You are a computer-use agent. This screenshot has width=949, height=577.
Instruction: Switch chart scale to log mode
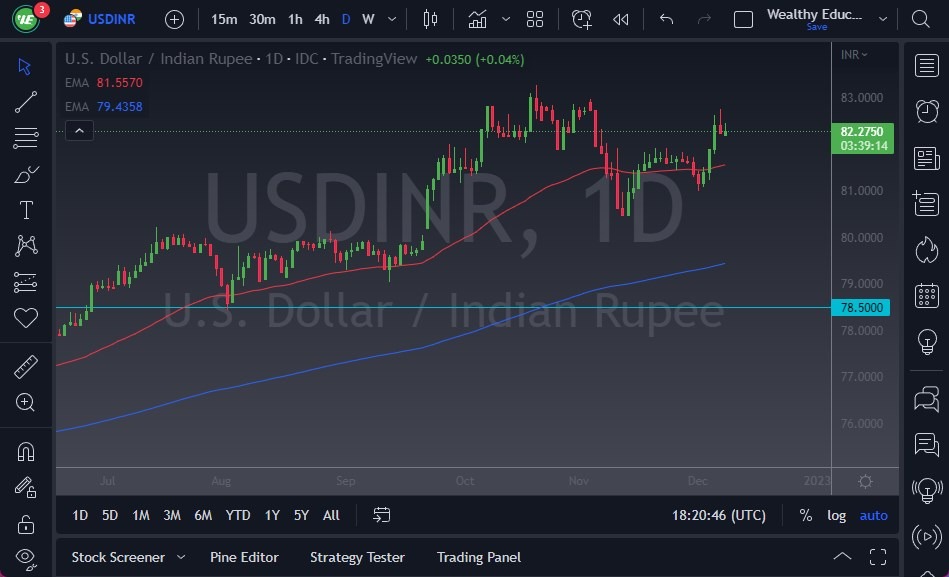click(x=837, y=515)
